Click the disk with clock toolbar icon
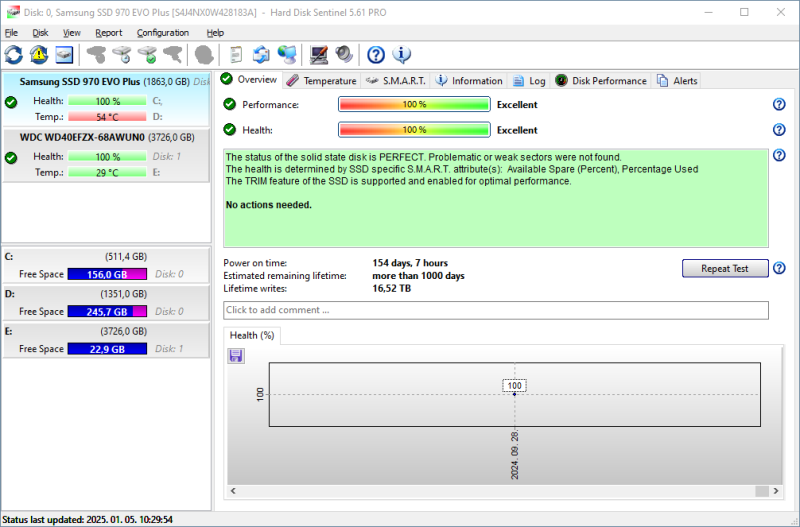The height and width of the screenshot is (527, 800). [x=122, y=55]
